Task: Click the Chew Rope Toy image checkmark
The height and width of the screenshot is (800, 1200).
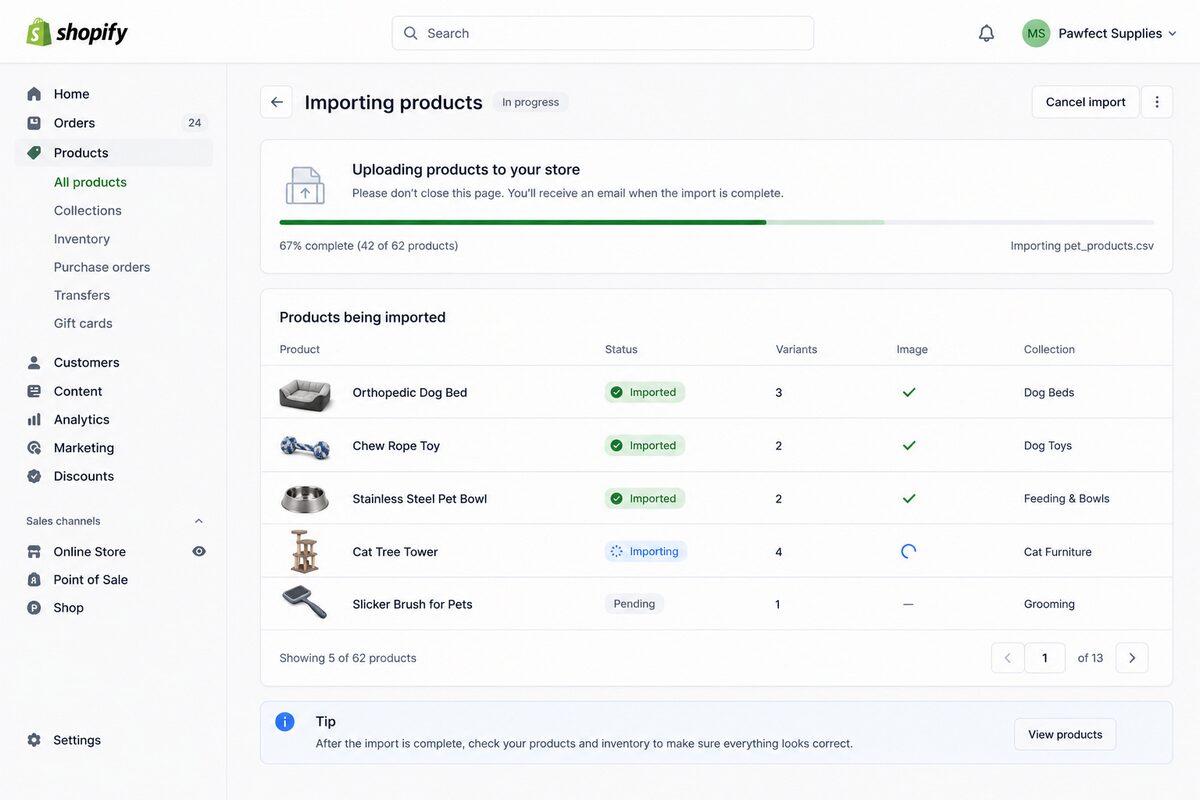Action: coord(909,445)
